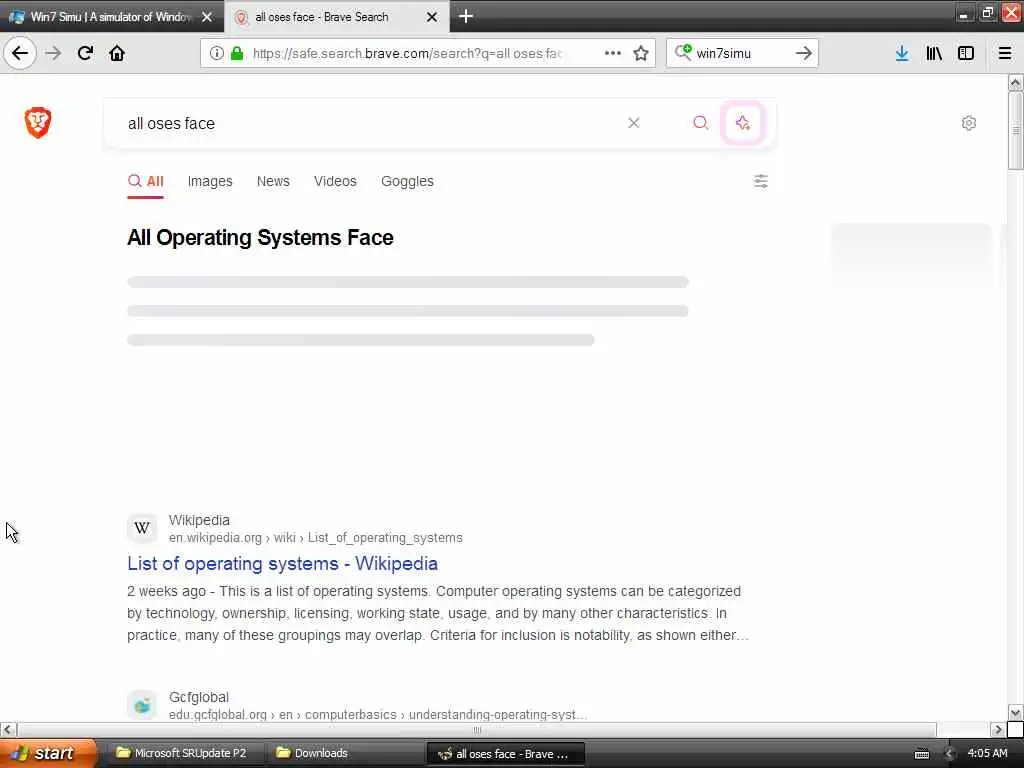This screenshot has width=1024, height=768.
Task: Click the Gcfglobal favicon
Action: point(142,705)
